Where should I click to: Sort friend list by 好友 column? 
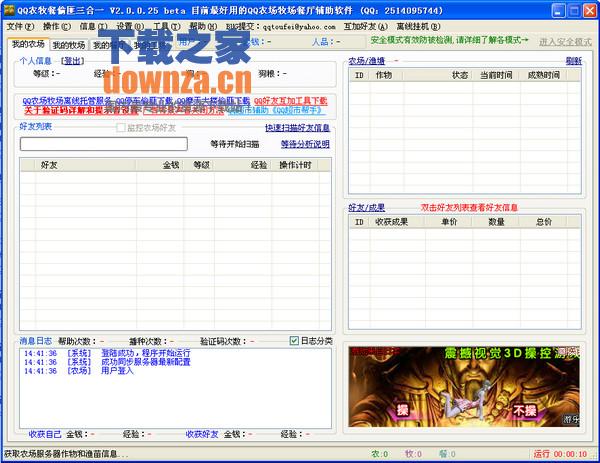click(85, 165)
